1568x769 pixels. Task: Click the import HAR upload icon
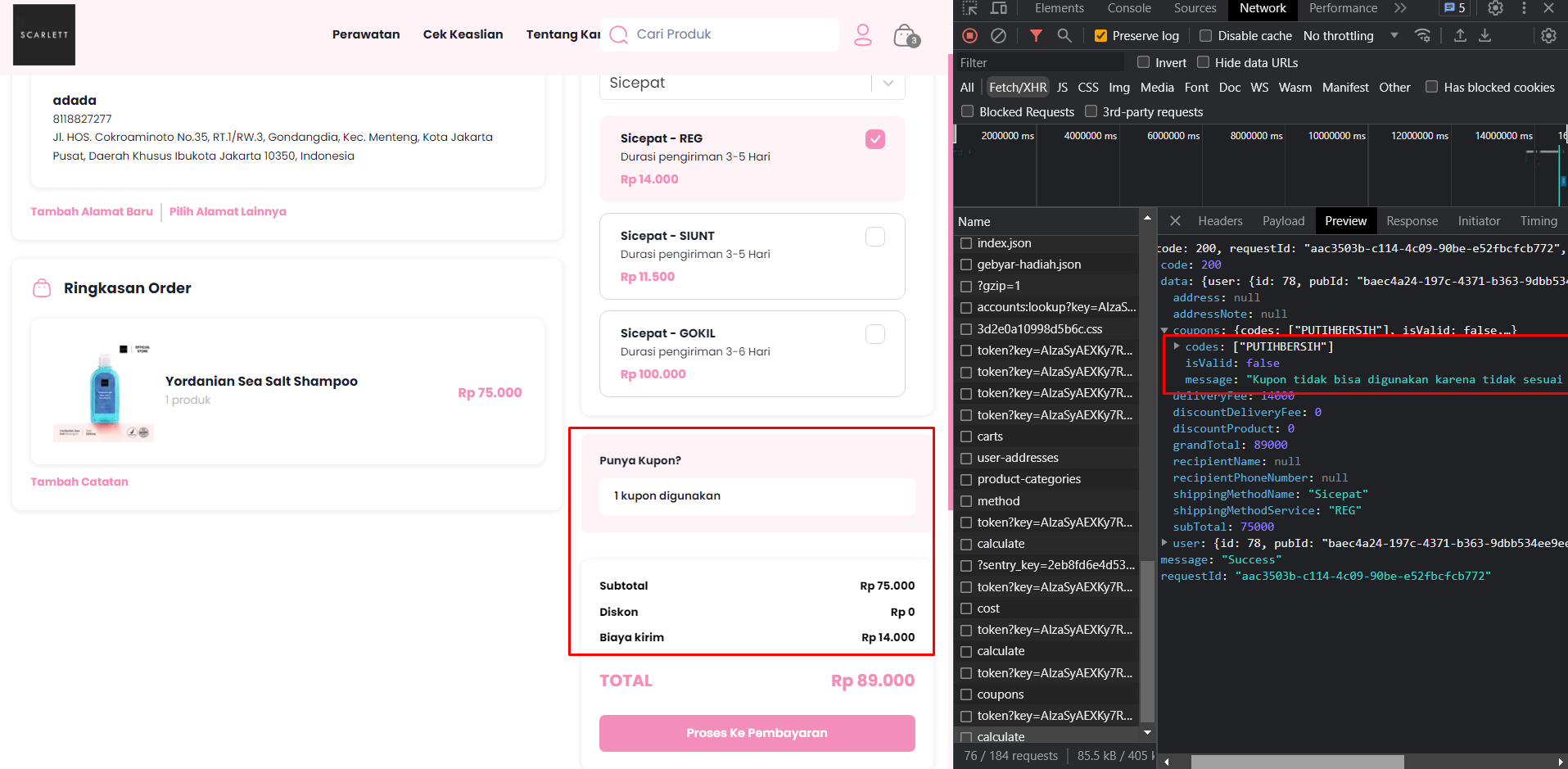tap(1460, 35)
